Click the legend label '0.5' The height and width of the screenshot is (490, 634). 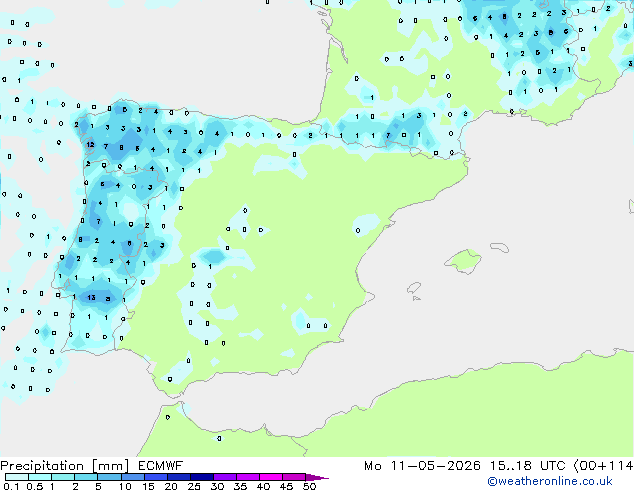[x=35, y=486]
